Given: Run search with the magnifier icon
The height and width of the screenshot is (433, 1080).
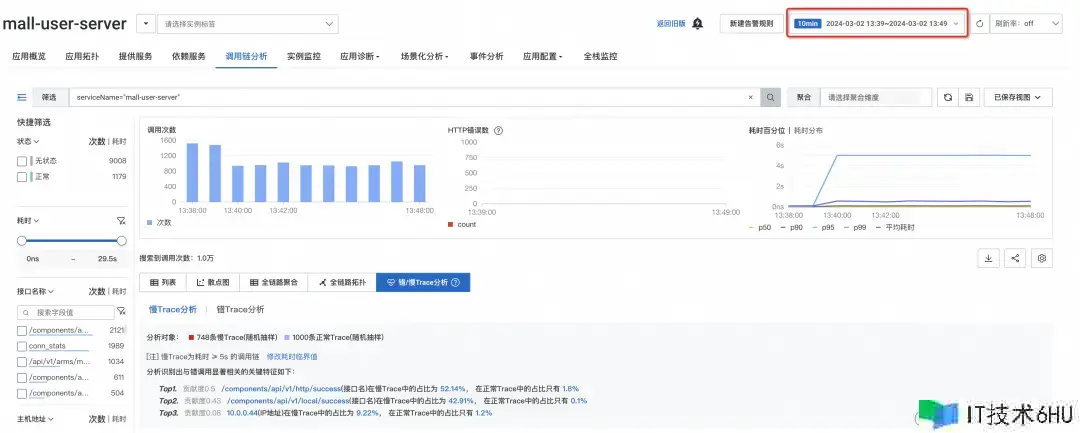Looking at the screenshot, I should click(x=770, y=97).
